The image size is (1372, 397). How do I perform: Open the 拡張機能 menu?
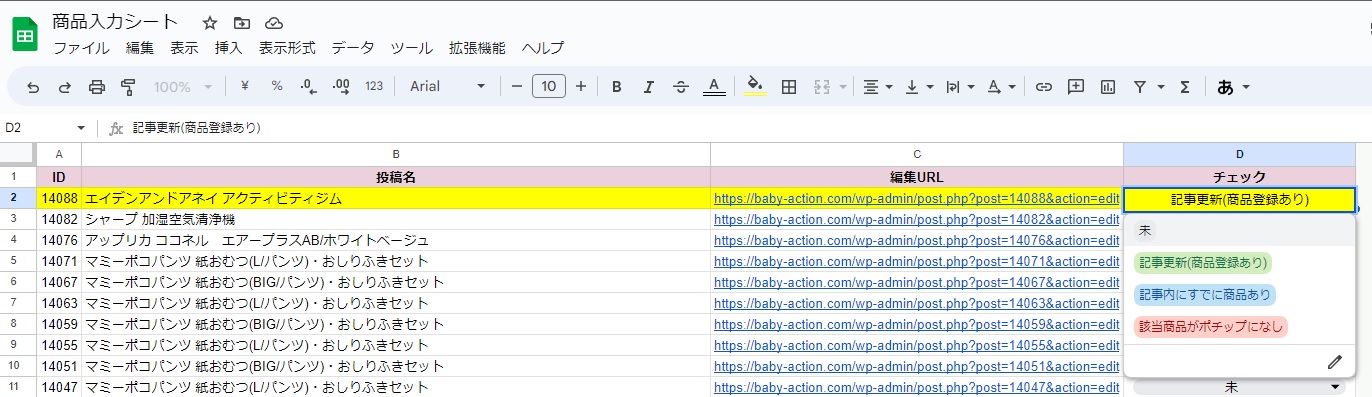(x=477, y=48)
